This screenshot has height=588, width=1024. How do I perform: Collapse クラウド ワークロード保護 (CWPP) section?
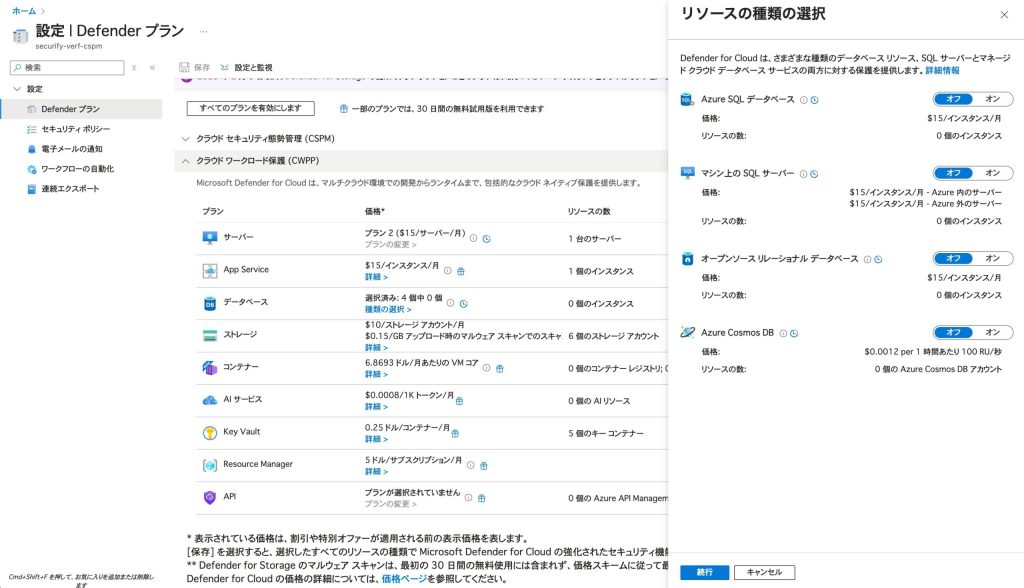185,160
